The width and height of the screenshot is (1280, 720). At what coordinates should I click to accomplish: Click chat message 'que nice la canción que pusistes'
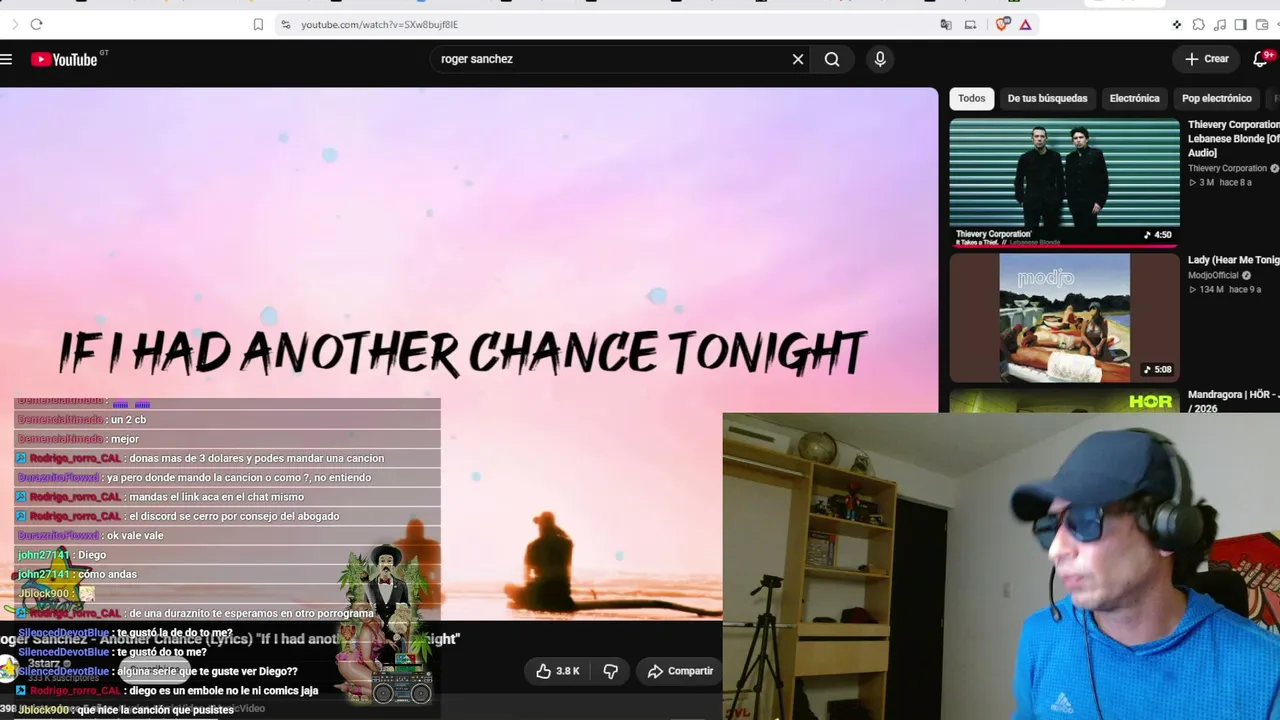point(155,709)
